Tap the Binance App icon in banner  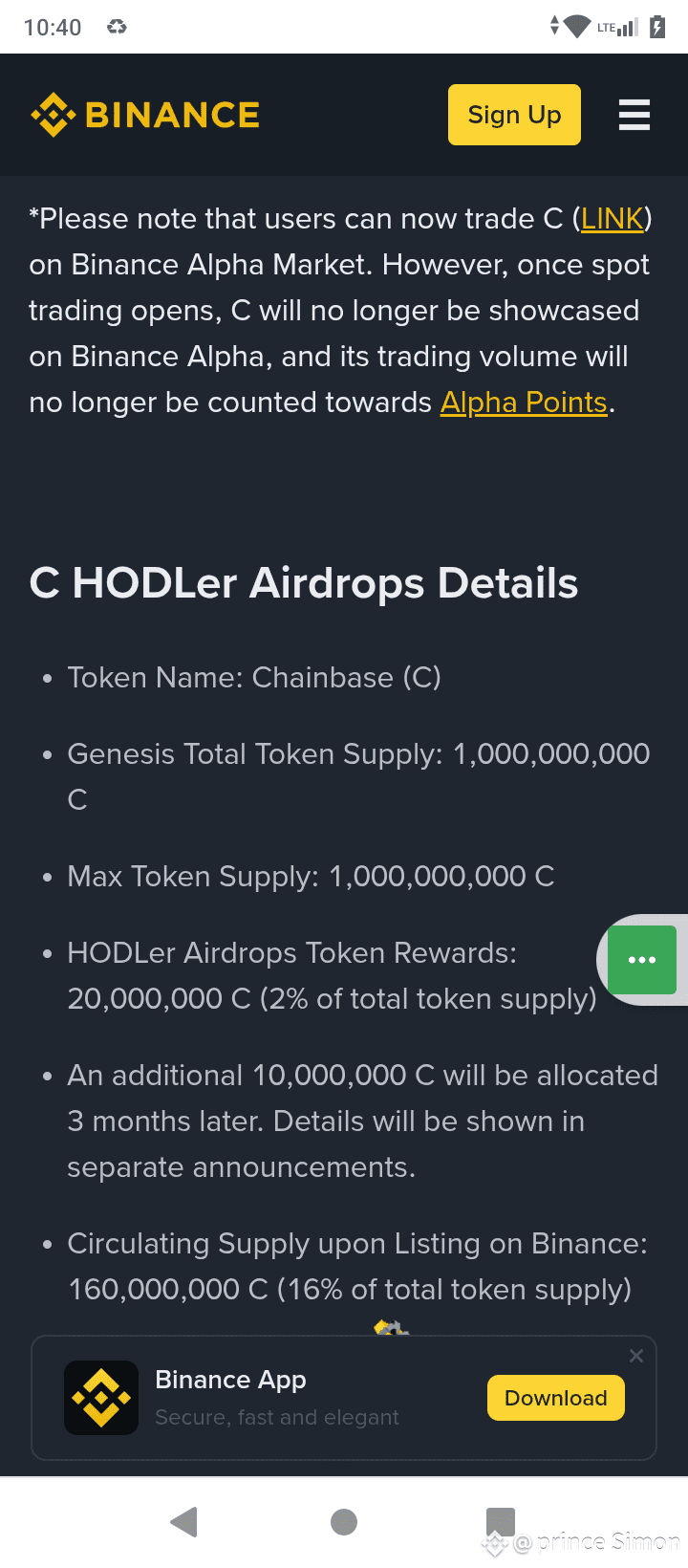101,1398
